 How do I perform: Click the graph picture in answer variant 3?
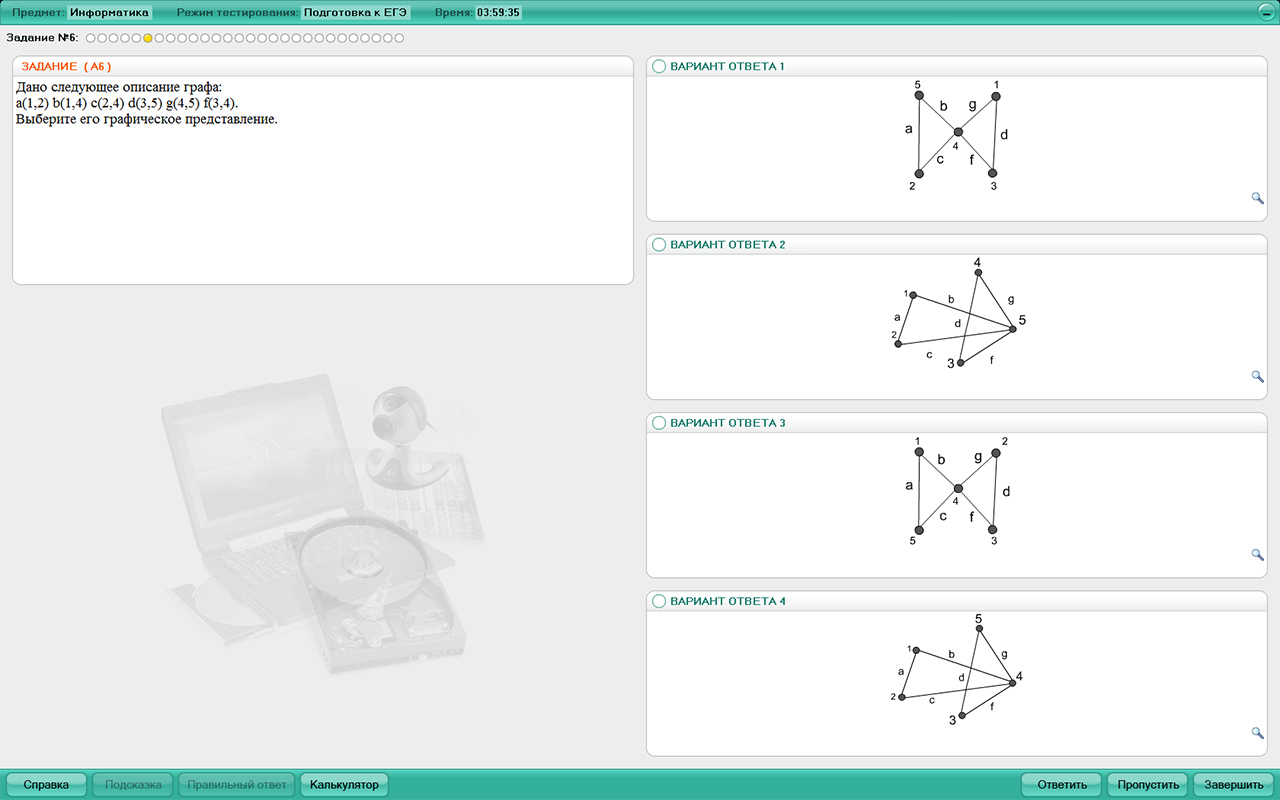(x=958, y=492)
